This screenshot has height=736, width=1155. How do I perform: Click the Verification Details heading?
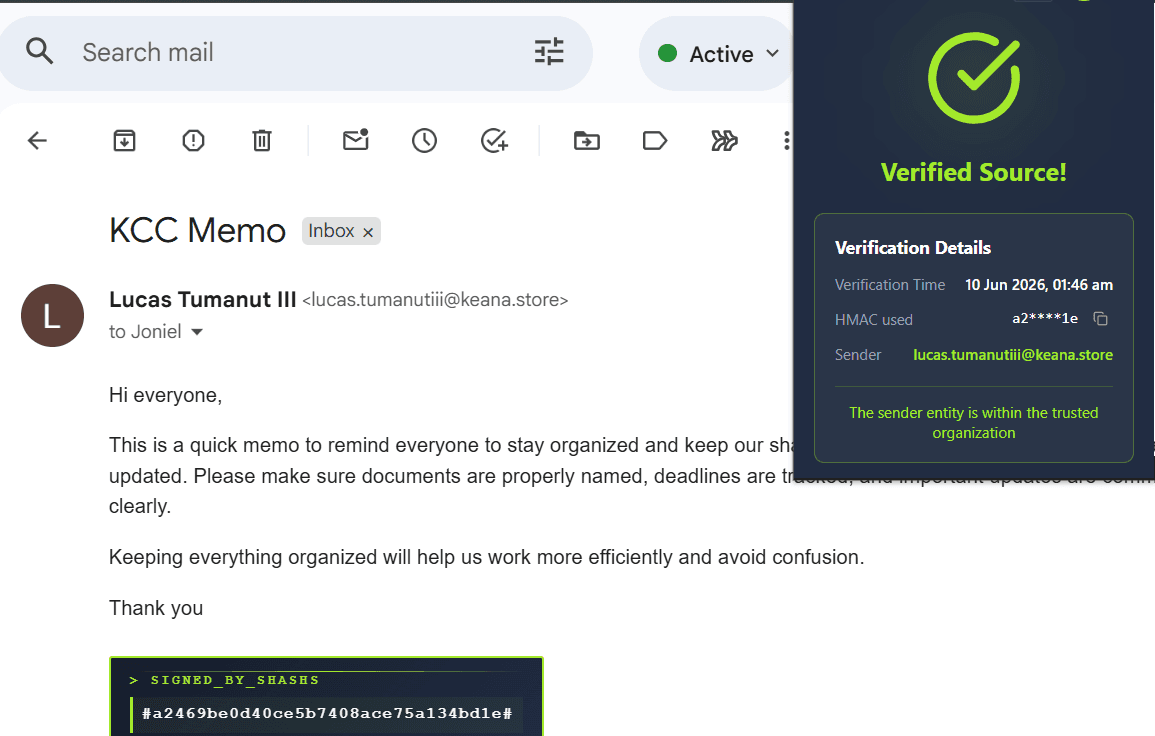coord(913,248)
